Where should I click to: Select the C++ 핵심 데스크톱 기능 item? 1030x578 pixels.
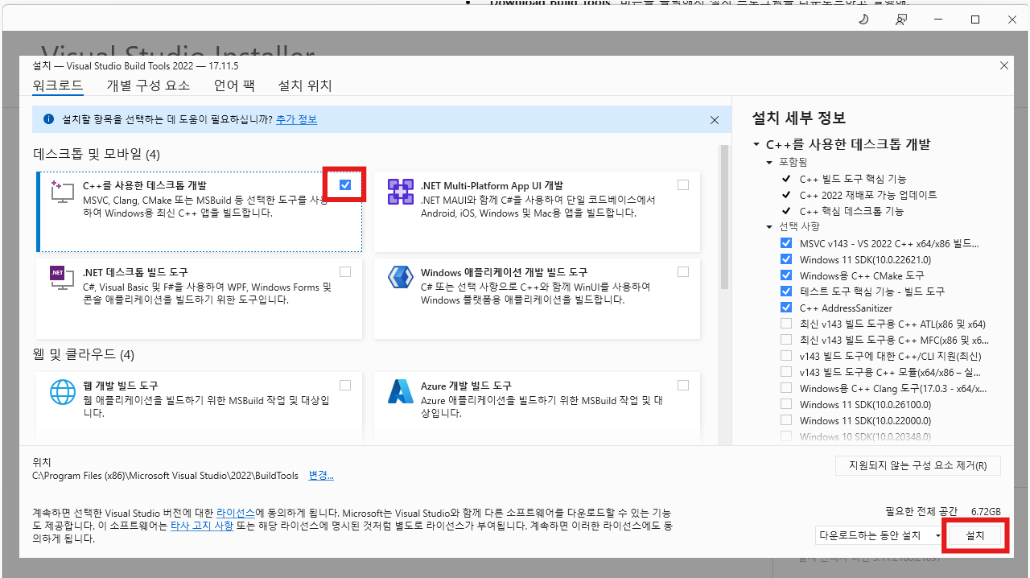(851, 211)
